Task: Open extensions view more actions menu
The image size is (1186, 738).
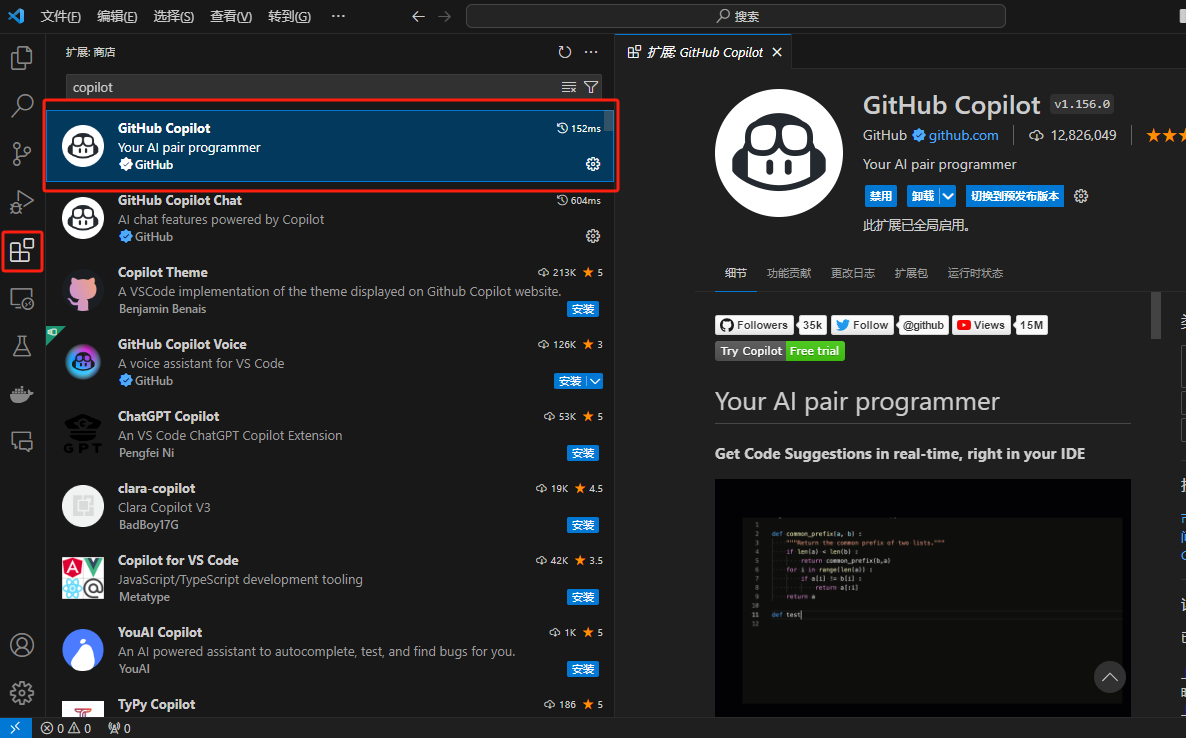Action: pos(591,52)
